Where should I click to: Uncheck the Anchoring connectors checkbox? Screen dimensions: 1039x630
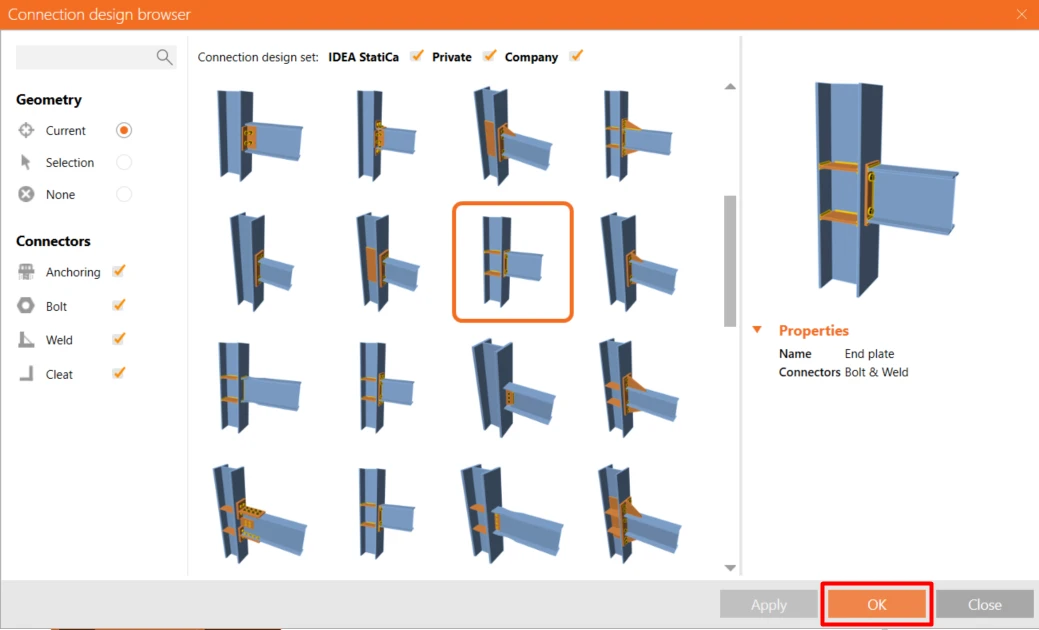pos(119,271)
